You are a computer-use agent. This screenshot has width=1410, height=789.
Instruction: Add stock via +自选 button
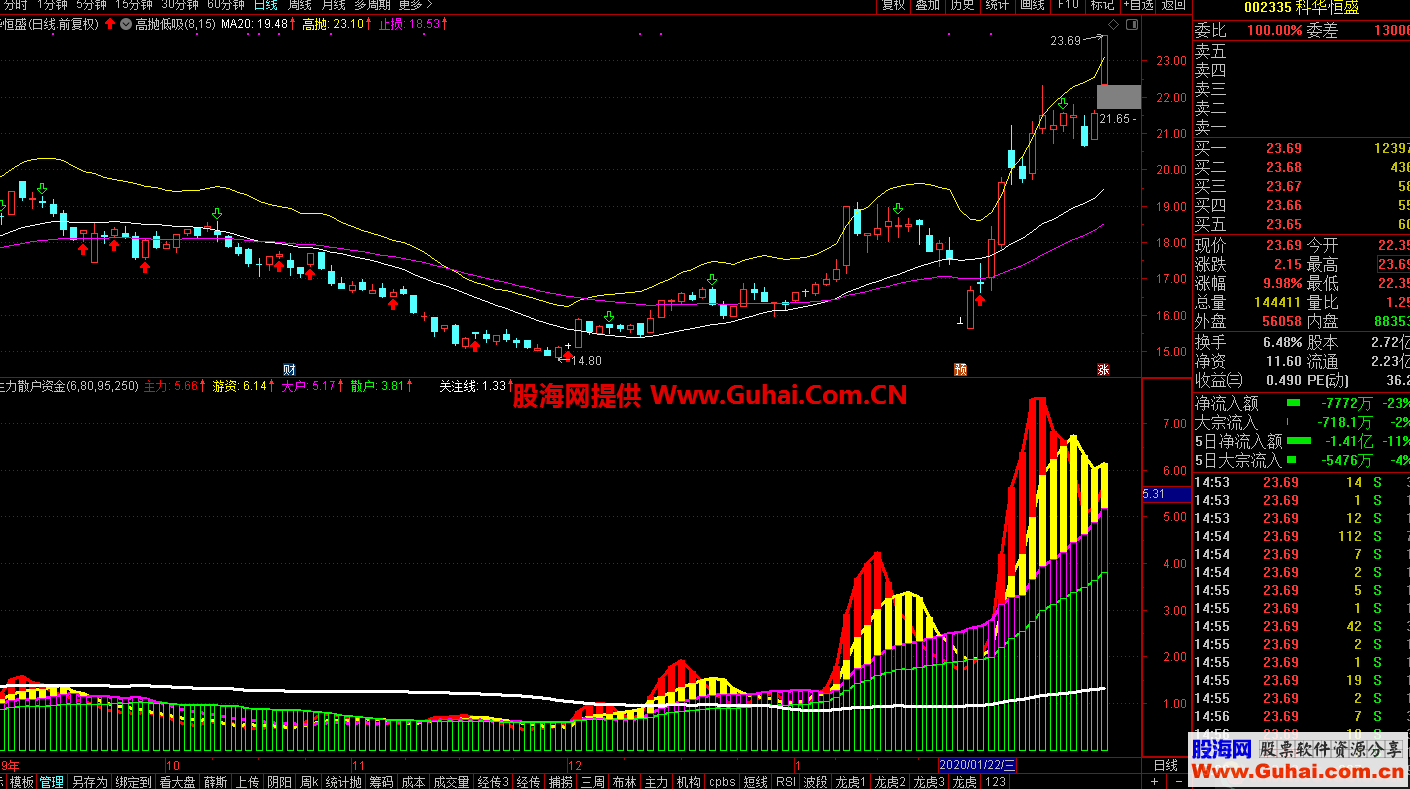pyautogui.click(x=1138, y=5)
